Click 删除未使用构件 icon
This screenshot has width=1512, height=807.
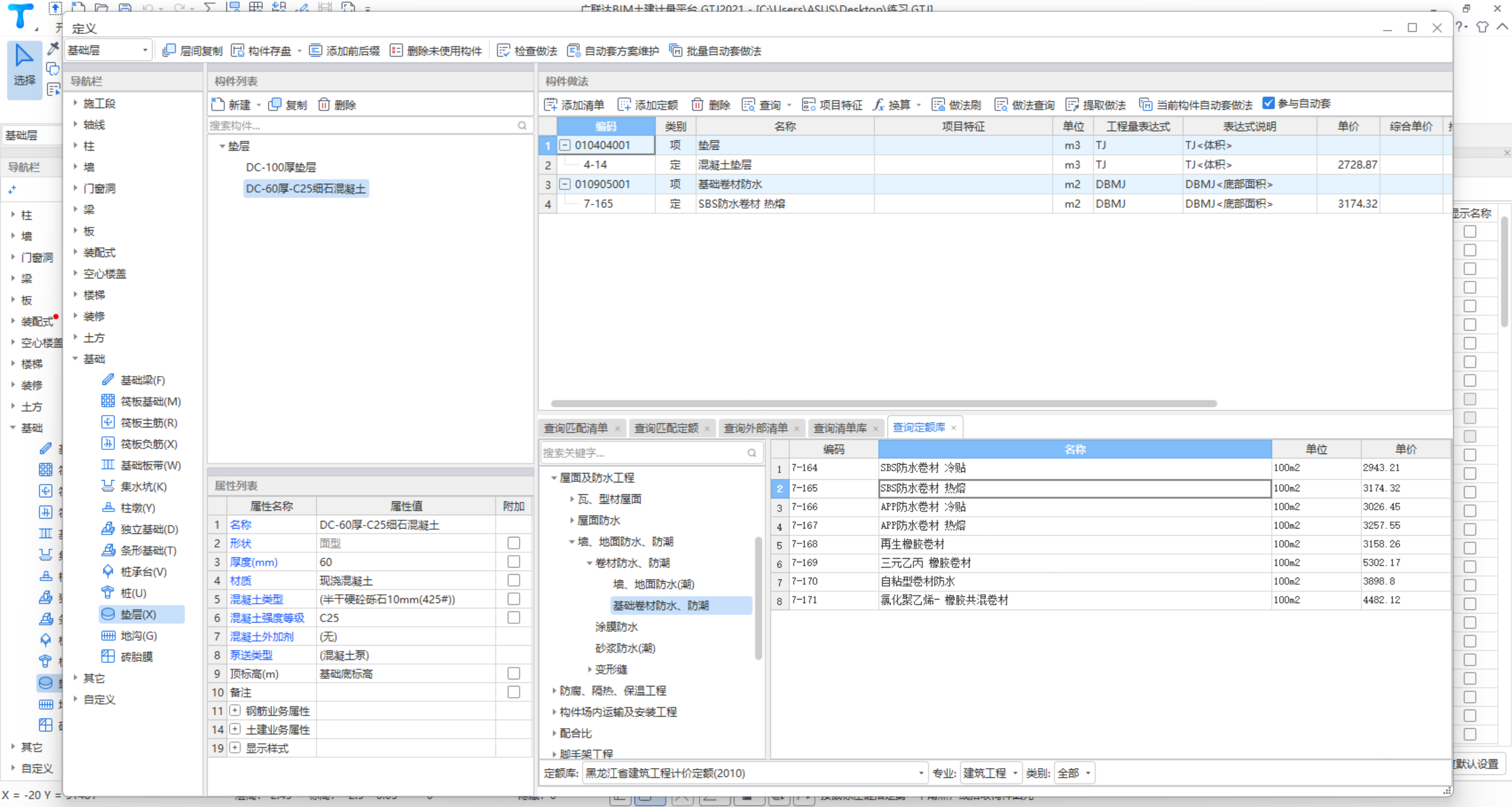(396, 51)
